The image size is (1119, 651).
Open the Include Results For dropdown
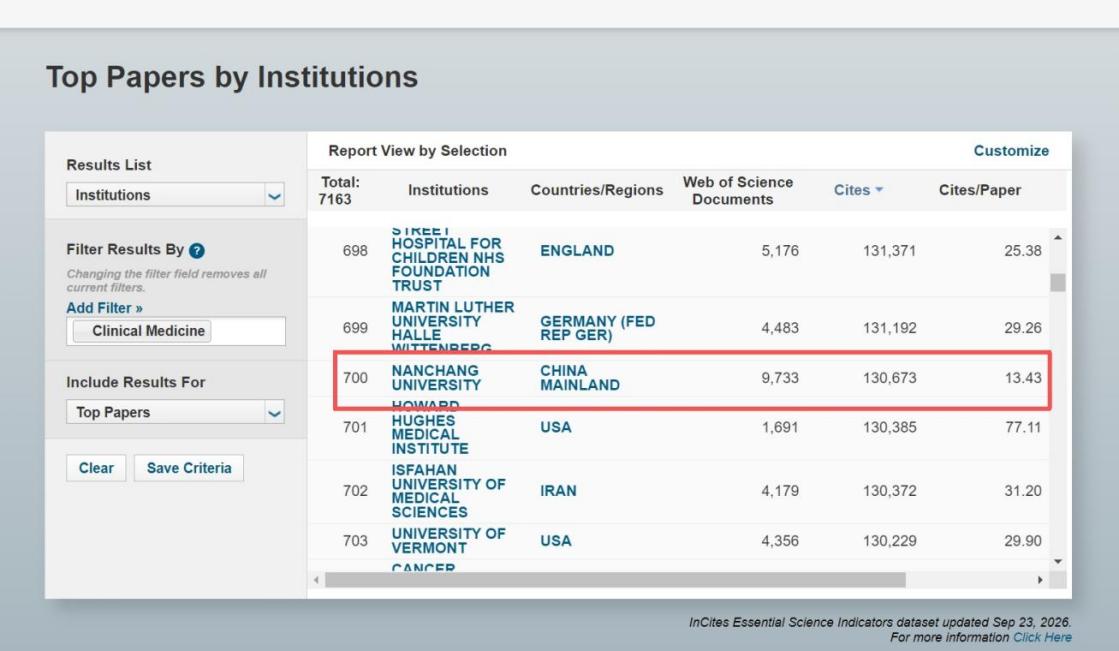point(176,413)
